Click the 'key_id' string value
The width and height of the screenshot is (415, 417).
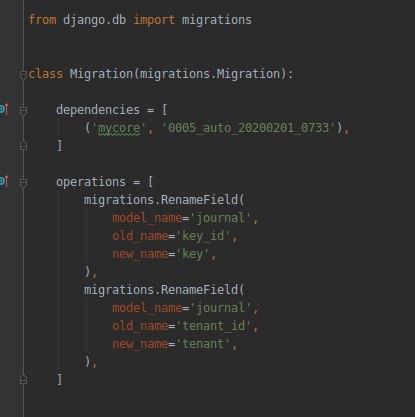coord(203,236)
